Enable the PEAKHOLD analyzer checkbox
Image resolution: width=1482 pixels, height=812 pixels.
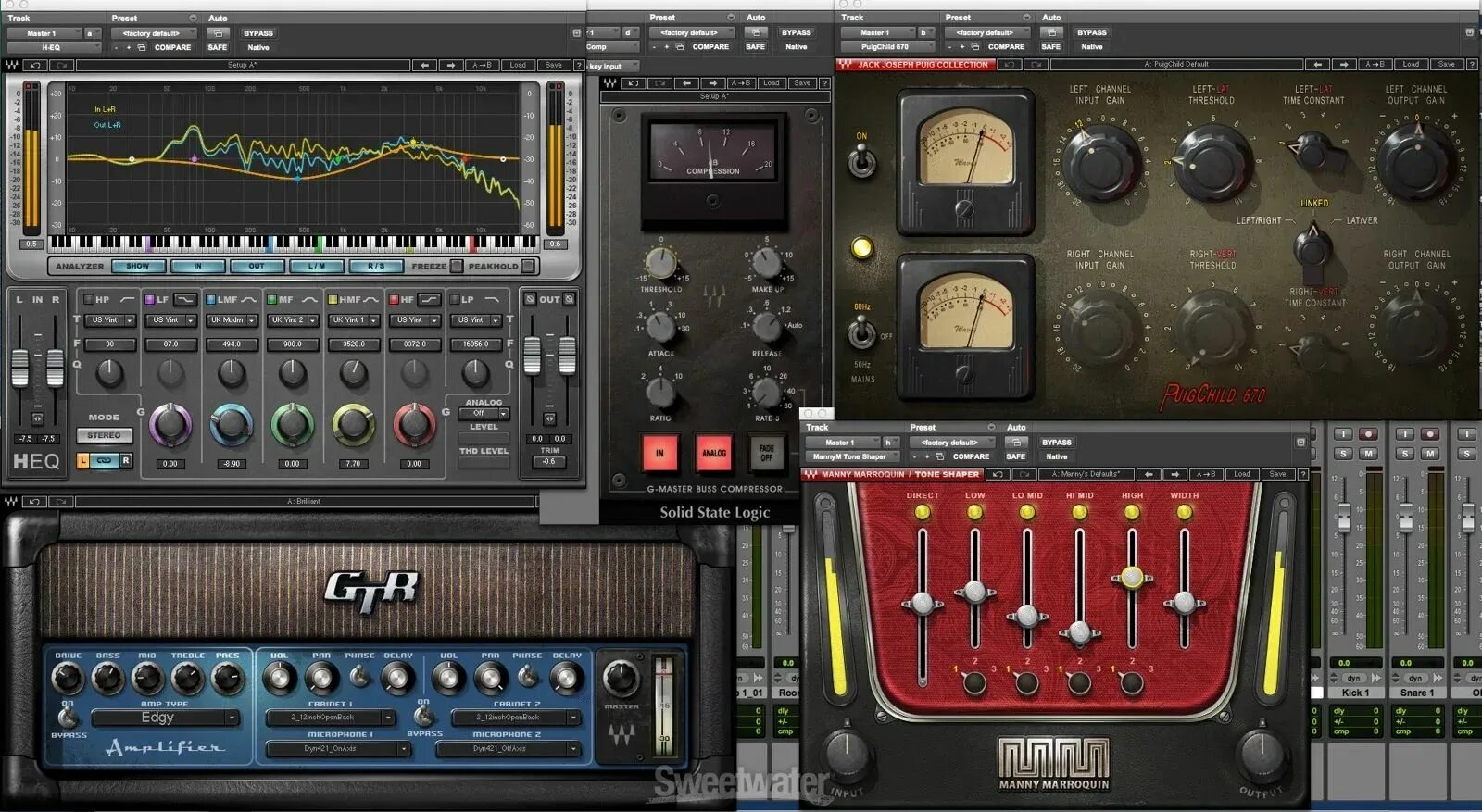pyautogui.click(x=527, y=266)
